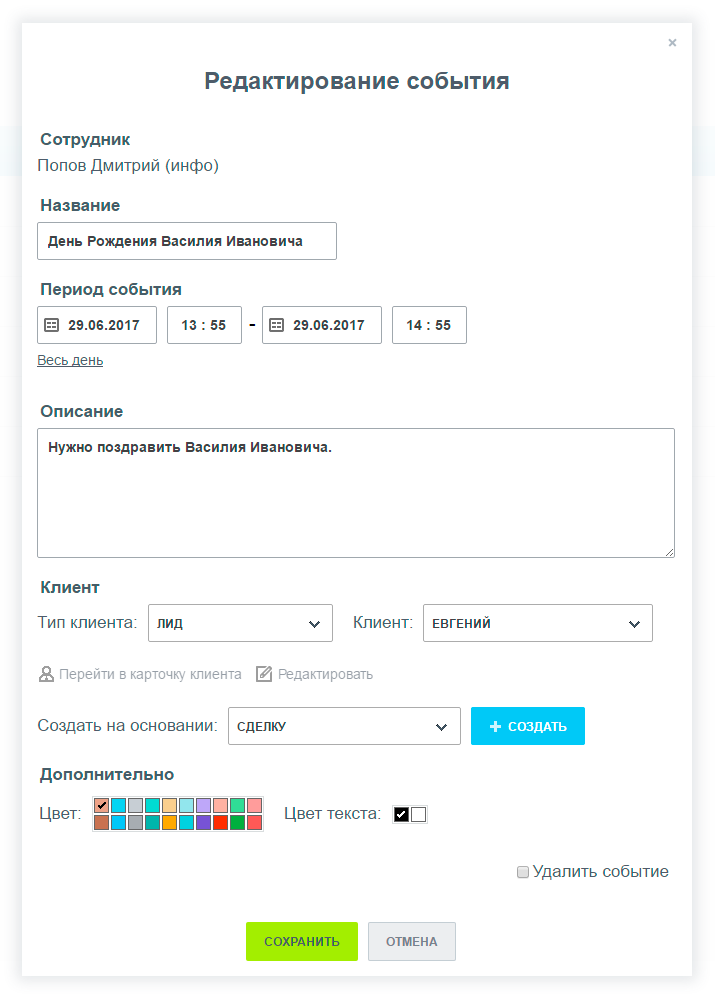The width and height of the screenshot is (717, 998).
Task: Click the Название text field
Action: click(187, 241)
